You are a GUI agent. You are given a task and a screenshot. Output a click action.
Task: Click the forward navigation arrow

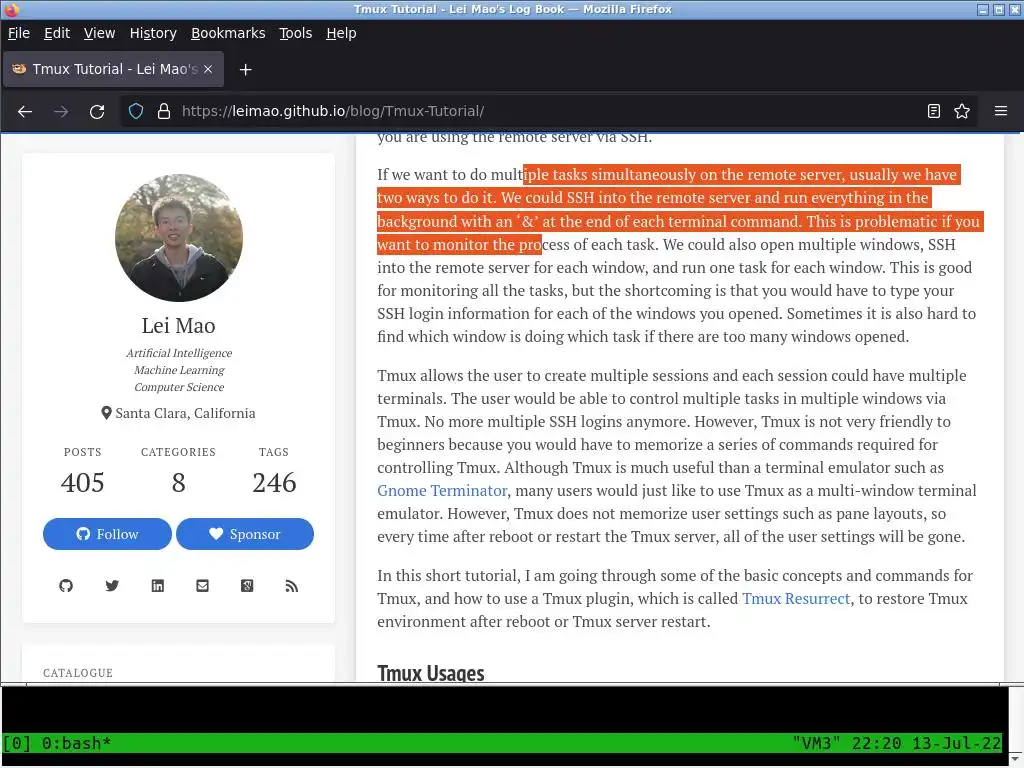61,112
